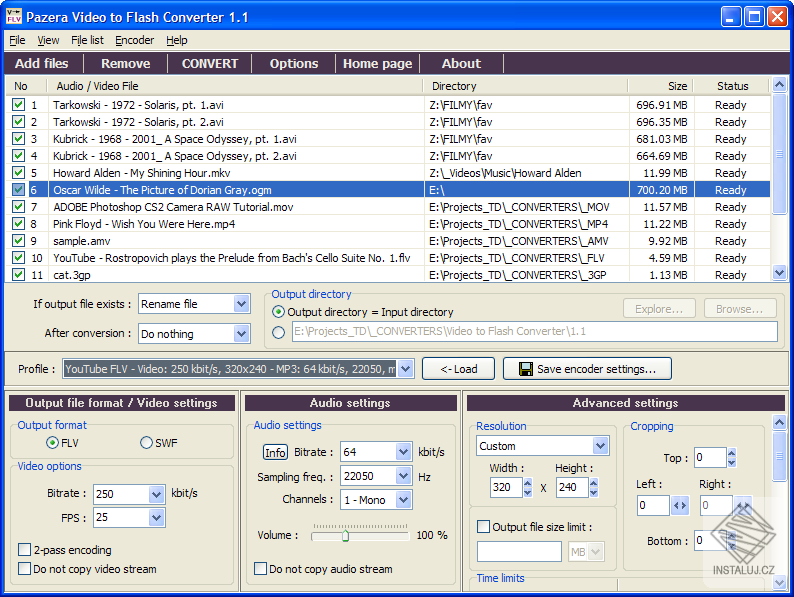Click Advanced settings scrollbar up arrow
The height and width of the screenshot is (597, 794).
[779, 422]
